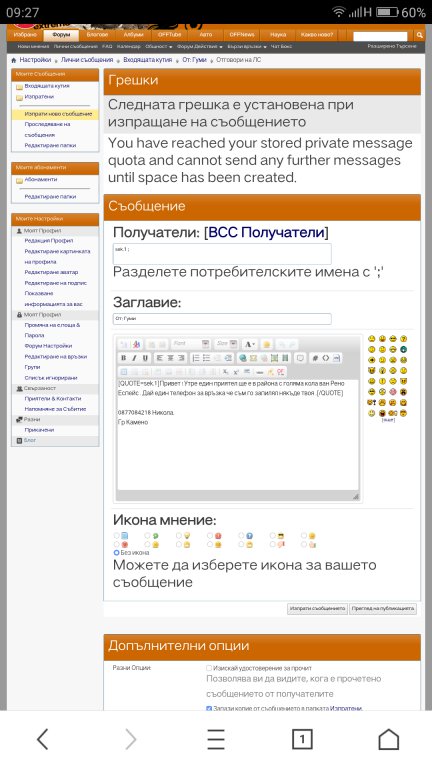Open the smilies toolbar button in editor
432x768 pixels.
(266, 344)
